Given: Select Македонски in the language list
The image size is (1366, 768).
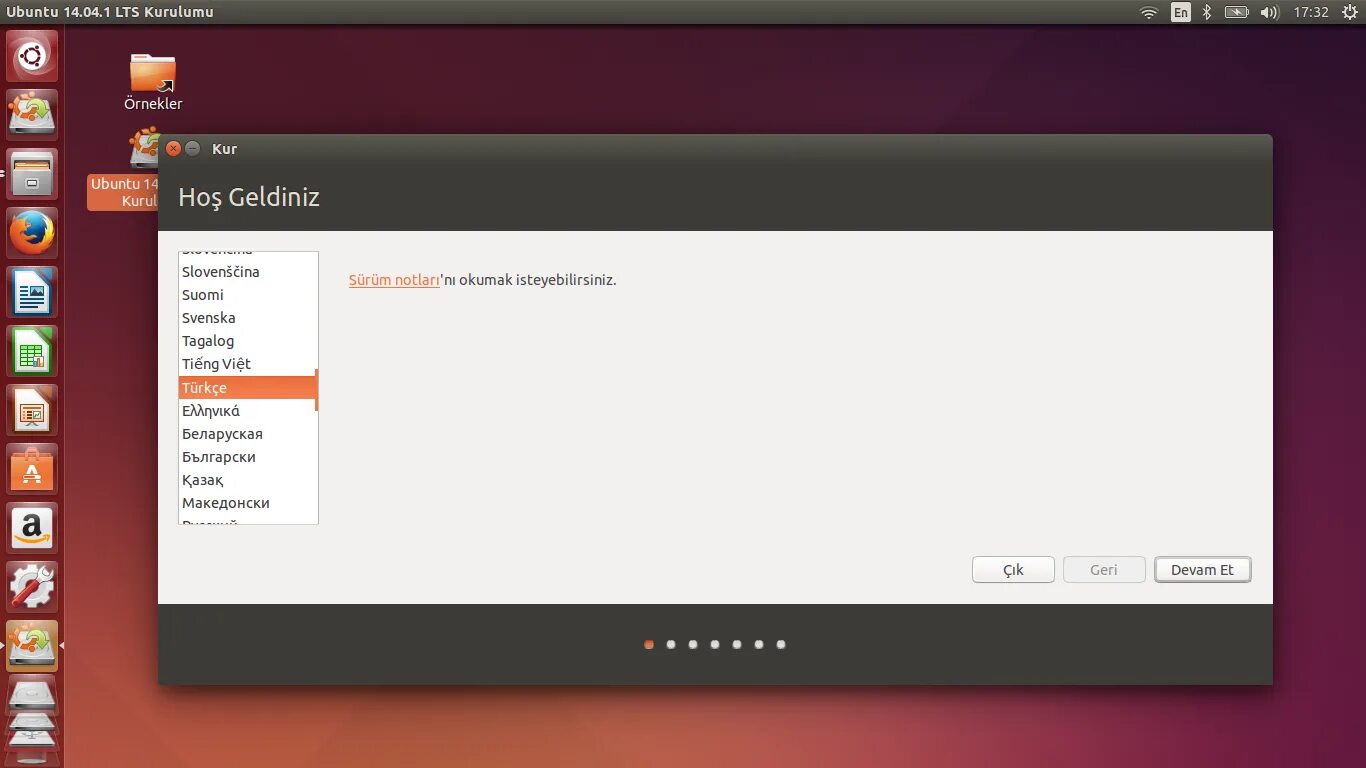Looking at the screenshot, I should pyautogui.click(x=247, y=503).
